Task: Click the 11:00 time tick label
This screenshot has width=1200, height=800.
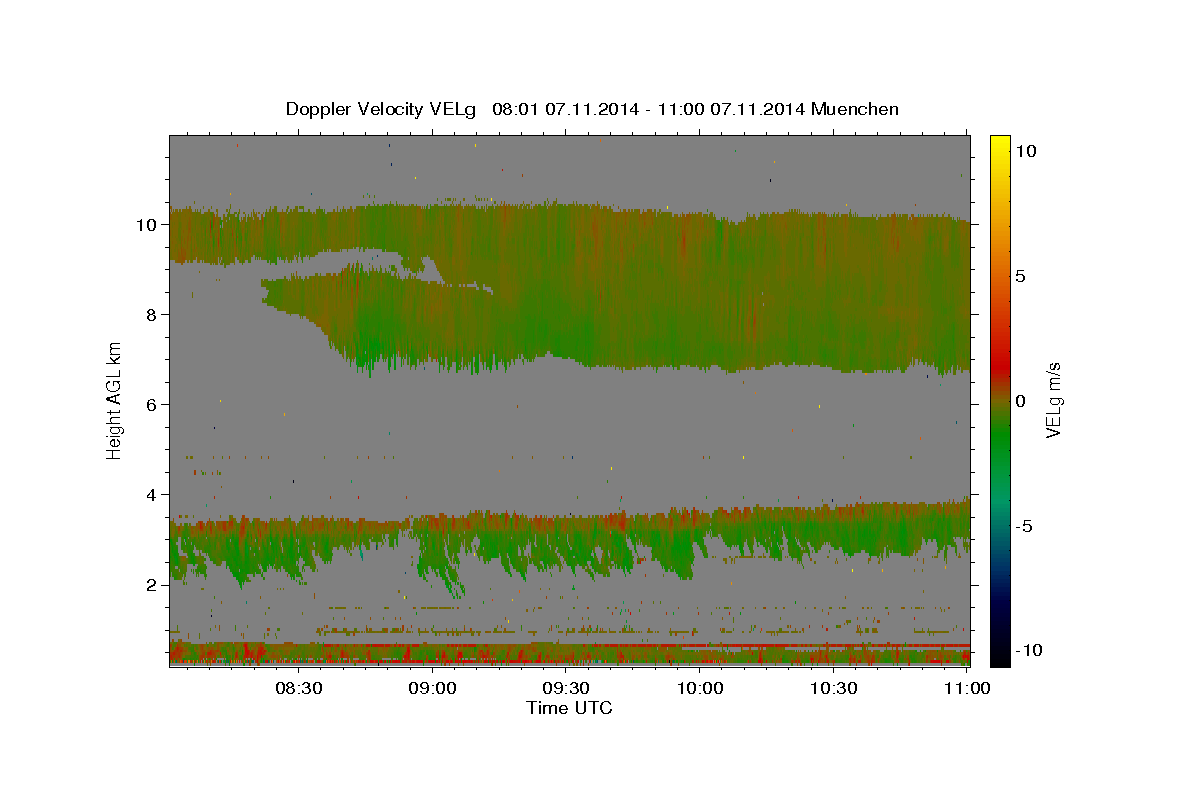Action: [x=967, y=688]
